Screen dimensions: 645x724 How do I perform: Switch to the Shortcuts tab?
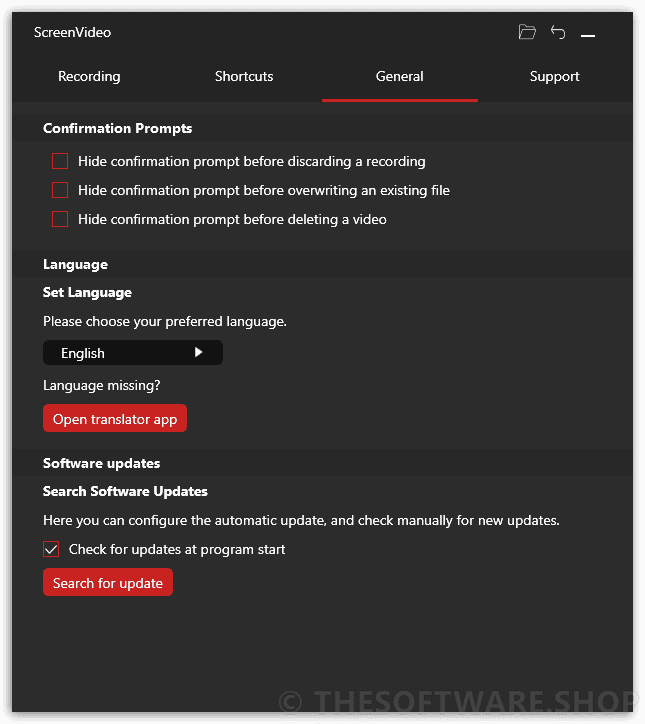point(244,76)
